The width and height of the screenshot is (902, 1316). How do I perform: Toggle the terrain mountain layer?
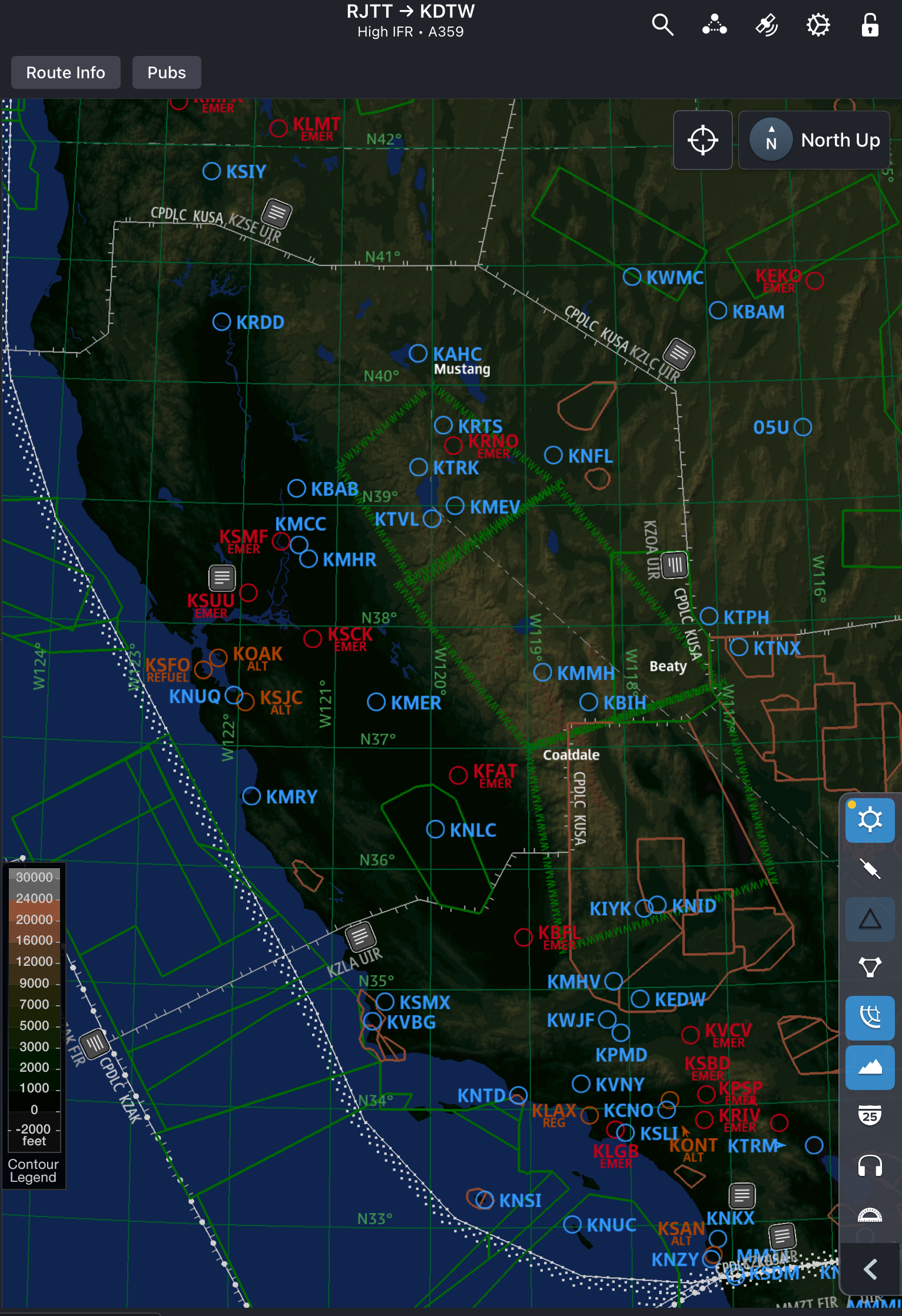[x=870, y=1067]
